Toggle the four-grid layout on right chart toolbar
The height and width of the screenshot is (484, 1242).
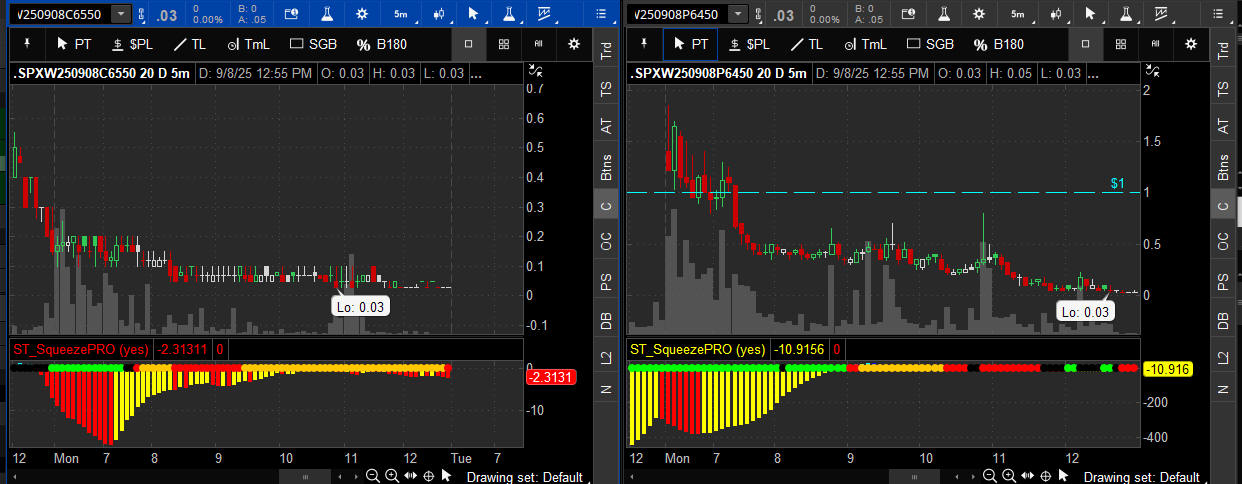coord(1120,44)
